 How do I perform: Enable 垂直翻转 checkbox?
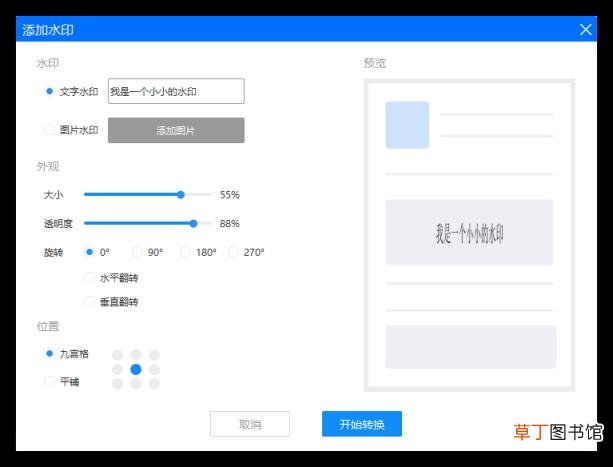tap(89, 301)
